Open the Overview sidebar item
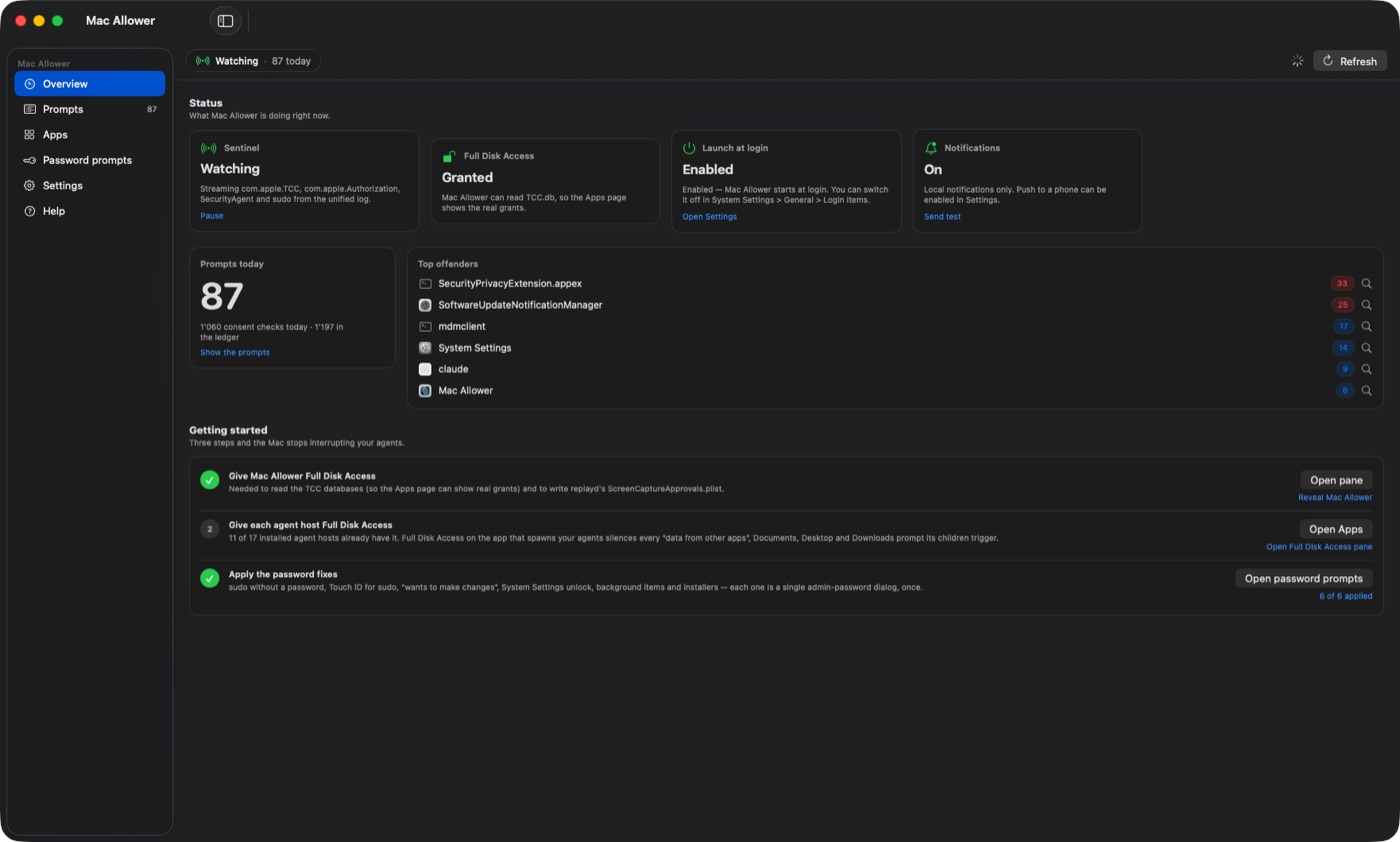The image size is (1400, 842). pos(90,84)
